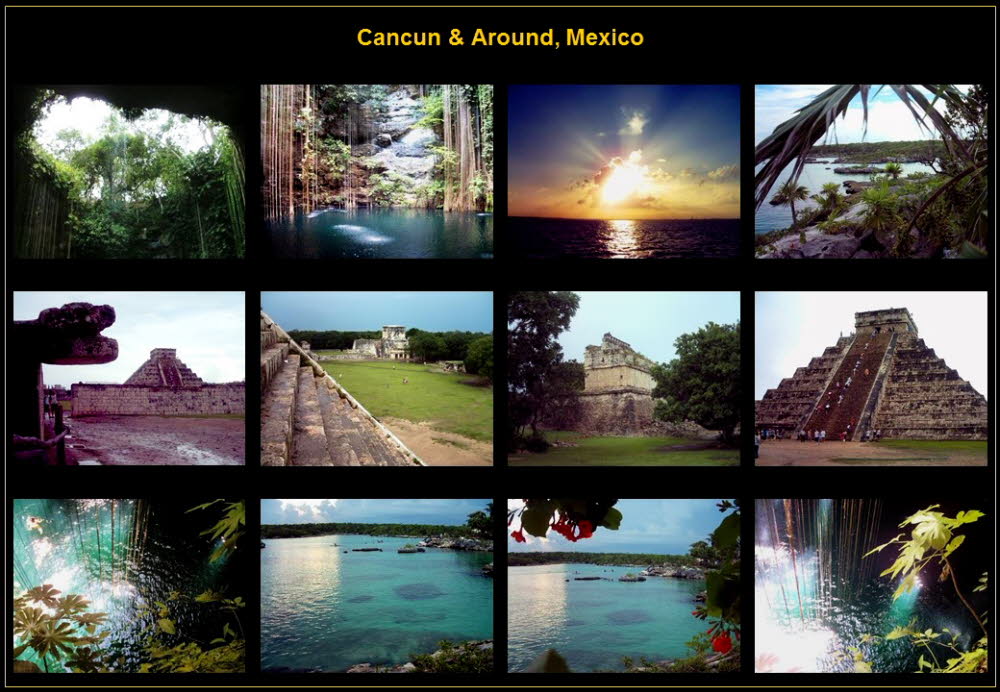Open the cave opening jungle photo
This screenshot has width=1000, height=692.
(129, 171)
